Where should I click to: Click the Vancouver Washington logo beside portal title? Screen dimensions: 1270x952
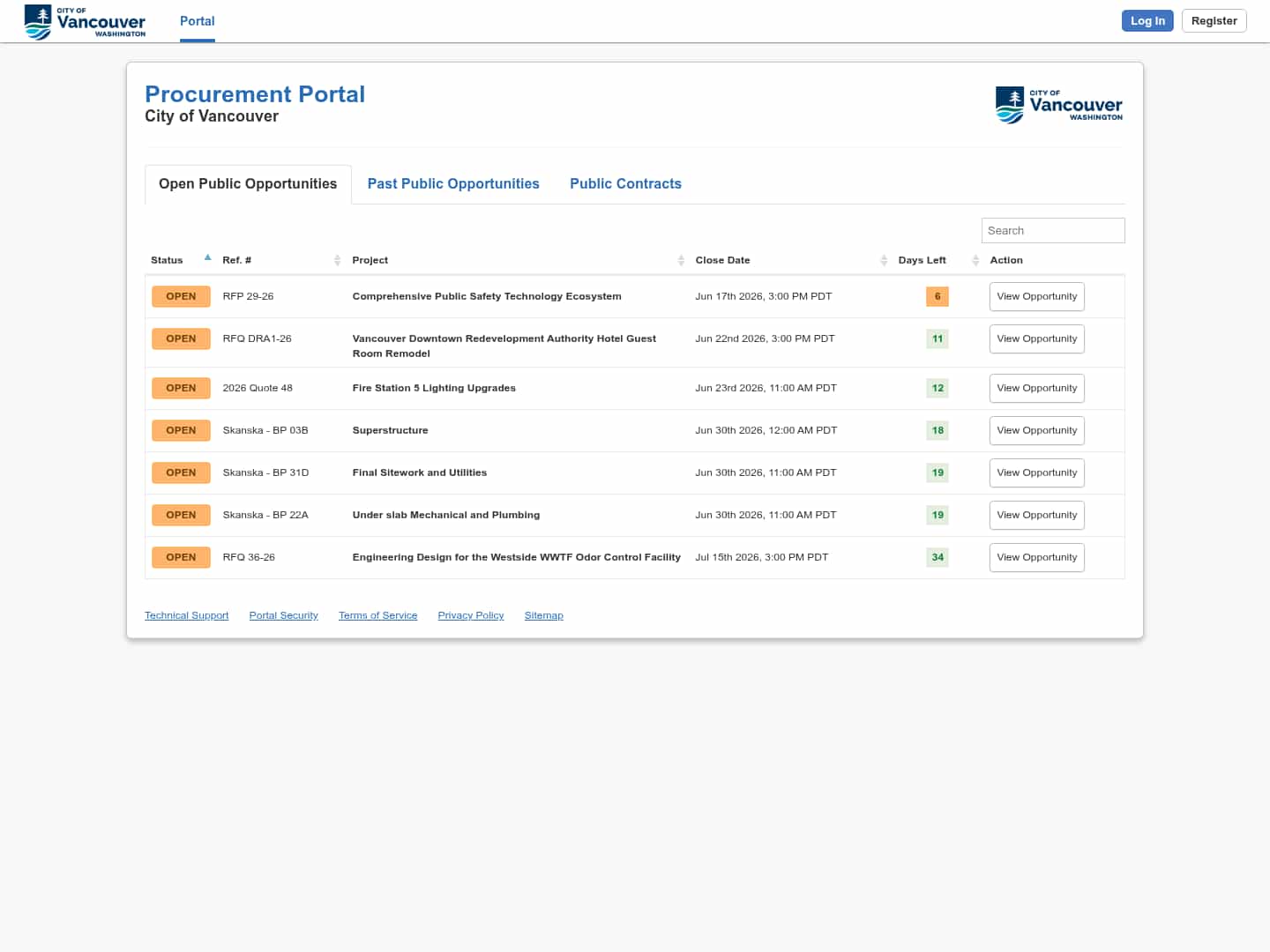tap(1059, 105)
